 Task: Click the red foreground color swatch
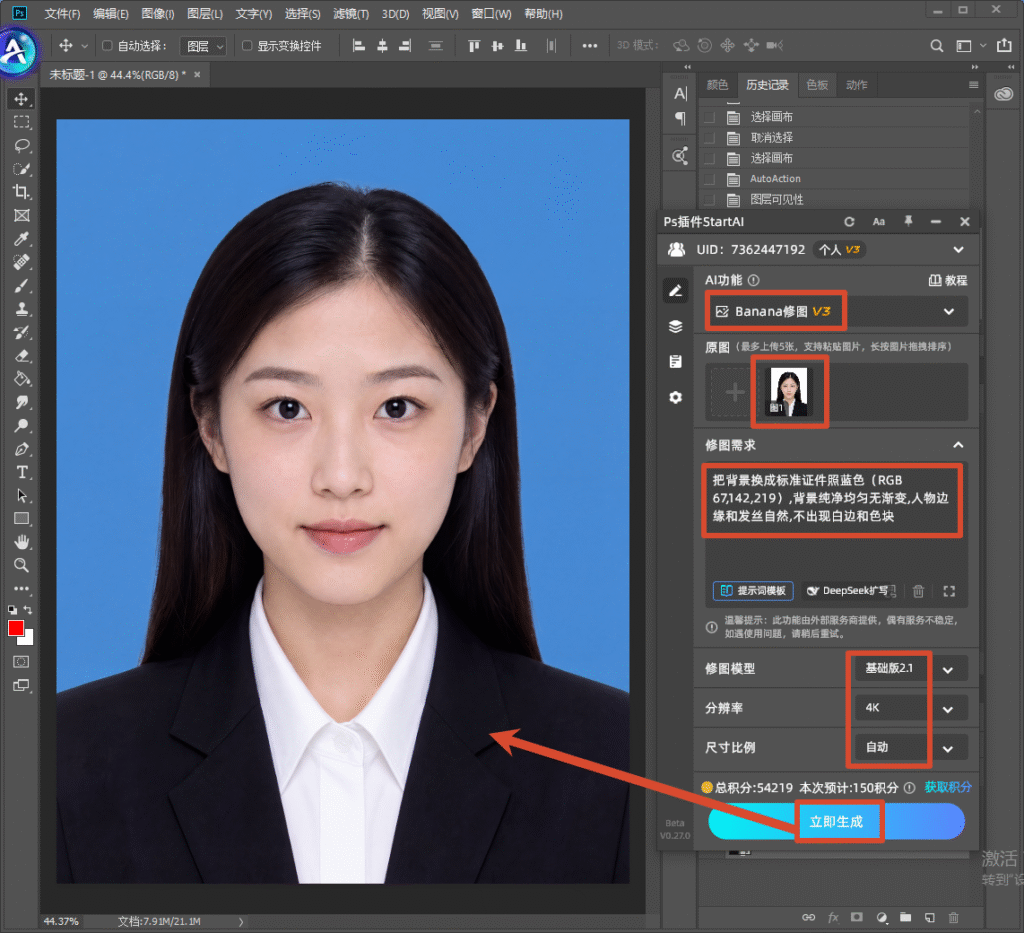16,628
